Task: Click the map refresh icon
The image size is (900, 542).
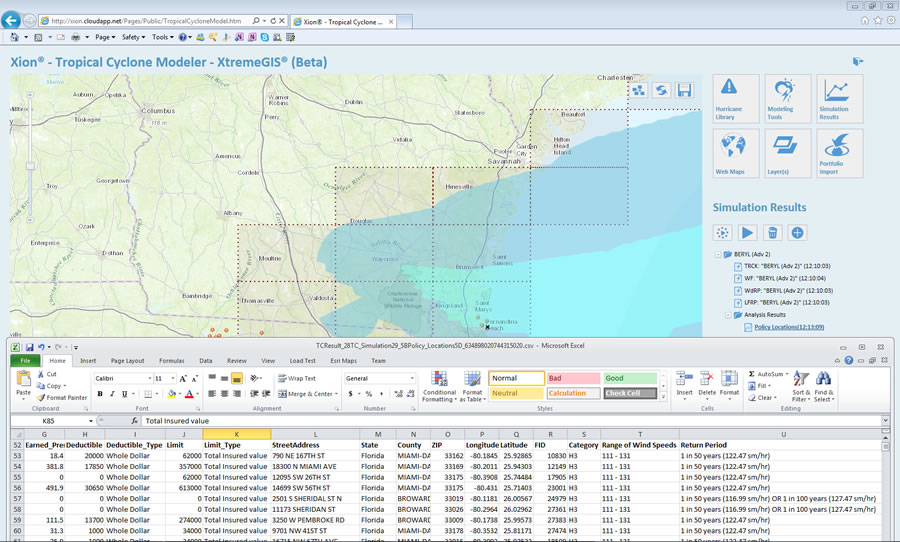Action: pyautogui.click(x=661, y=90)
